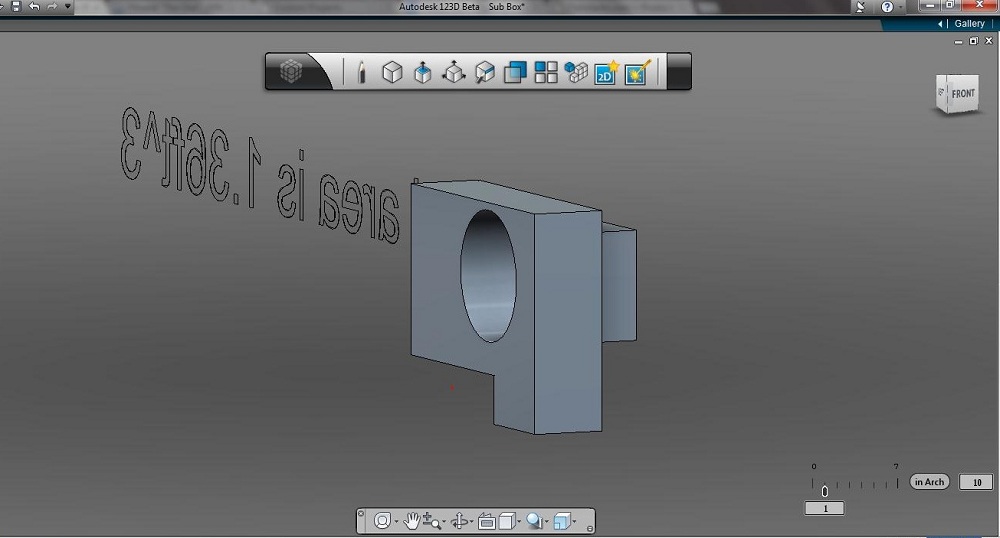Open the Press/Pull extrude tool
The image size is (1000, 538).
point(422,72)
